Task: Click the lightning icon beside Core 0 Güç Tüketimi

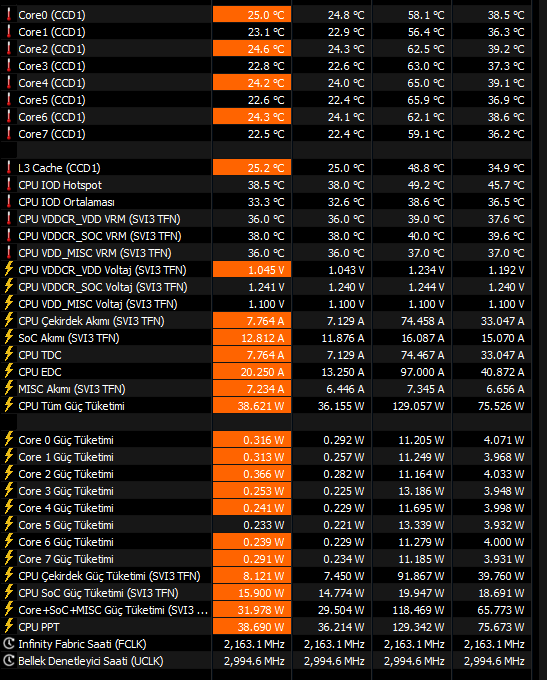Action: (x=8, y=440)
